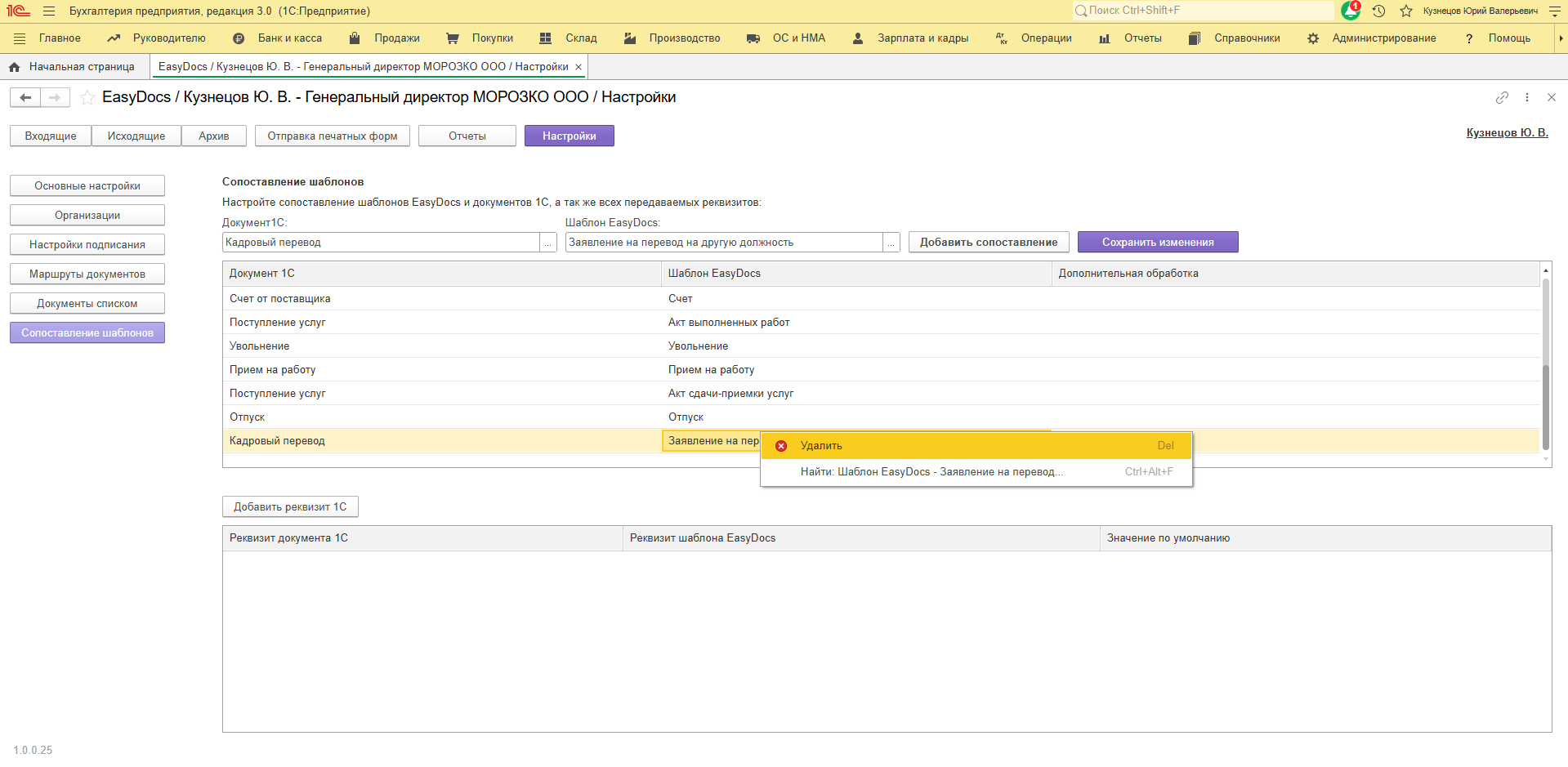The height and width of the screenshot is (767, 1568).
Task: Click the back navigation arrow
Action: tap(25, 98)
